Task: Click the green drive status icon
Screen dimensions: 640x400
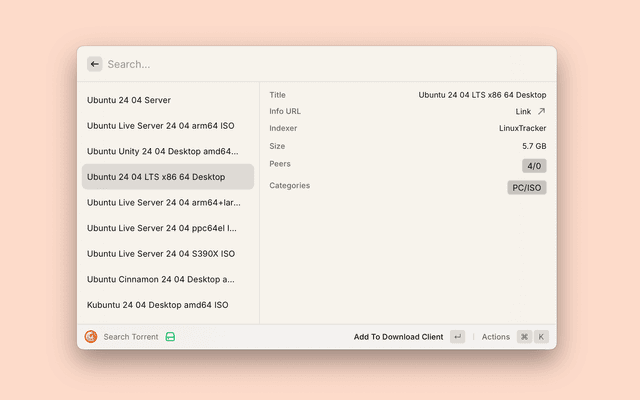Action: click(171, 337)
